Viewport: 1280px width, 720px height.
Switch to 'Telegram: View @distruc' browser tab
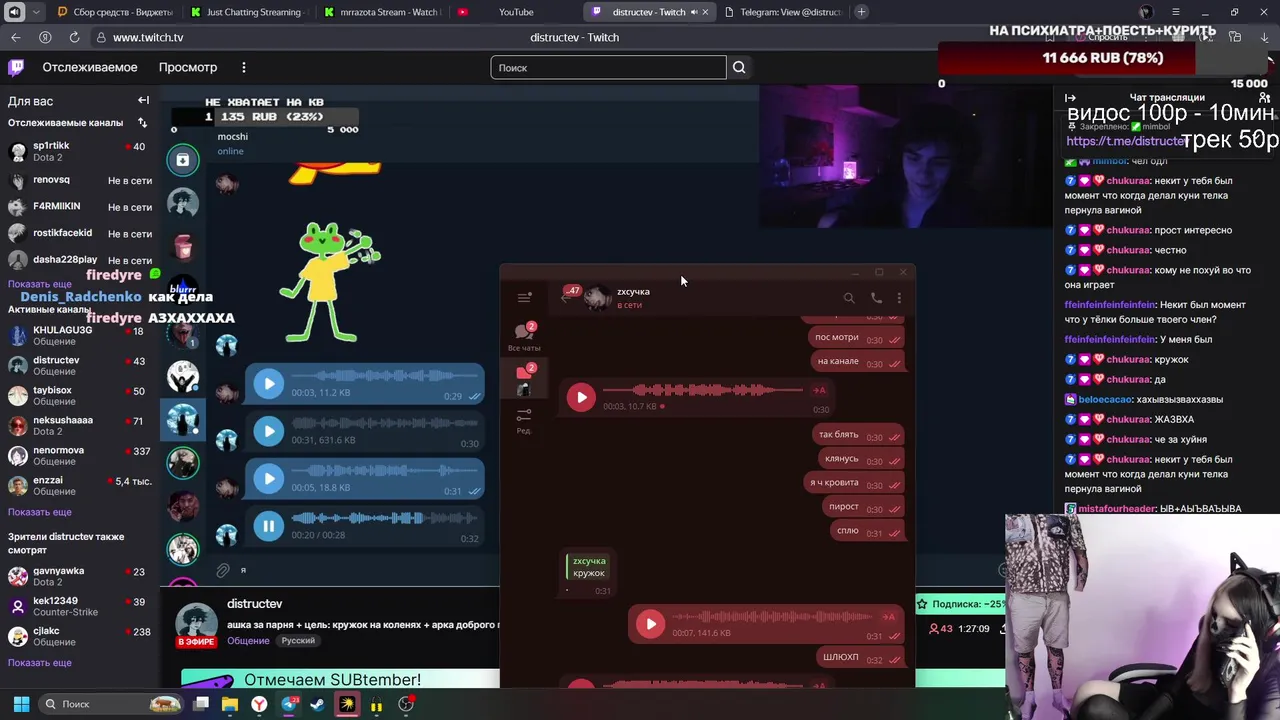tap(783, 12)
